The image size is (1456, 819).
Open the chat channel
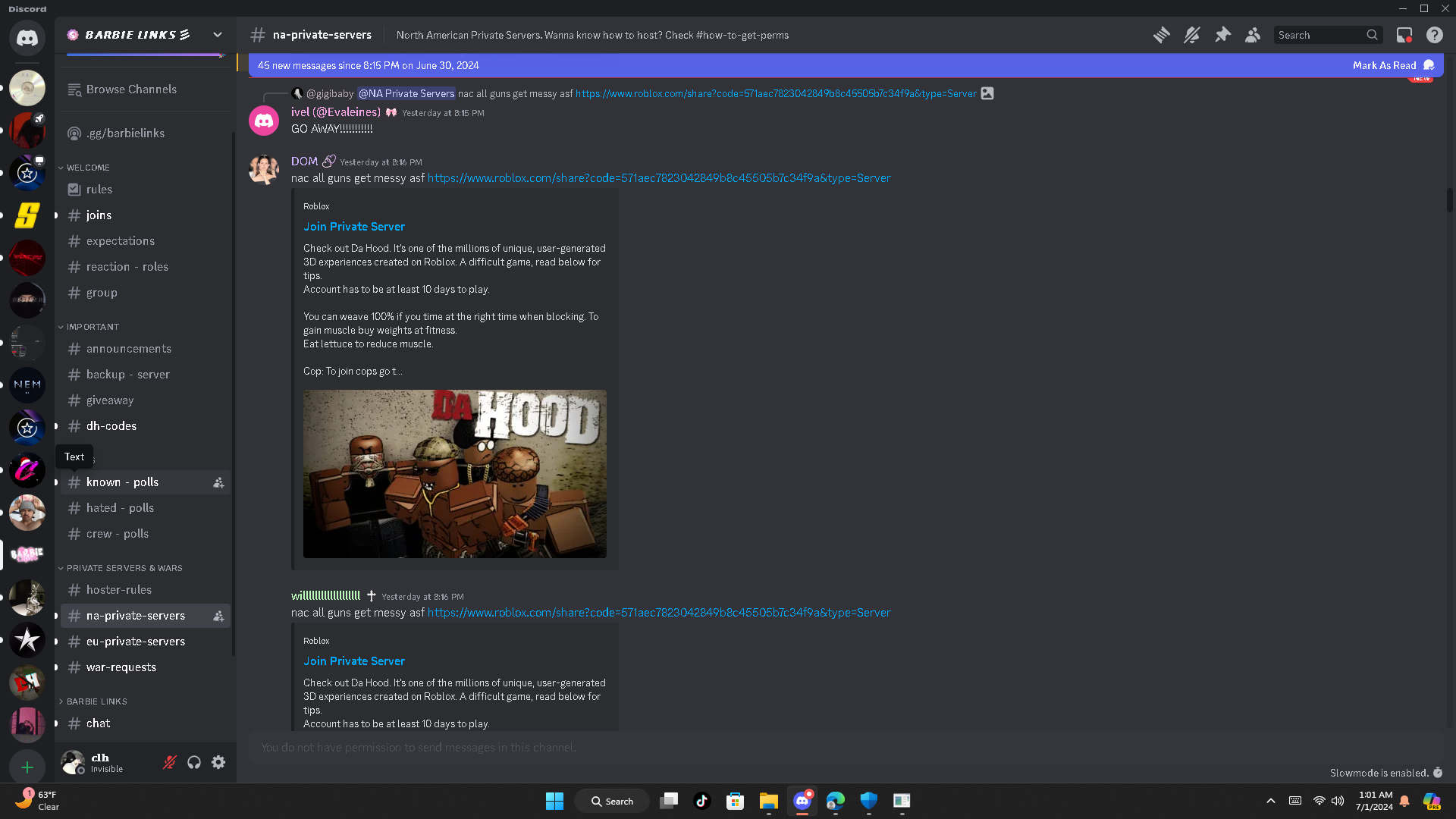(145, 723)
